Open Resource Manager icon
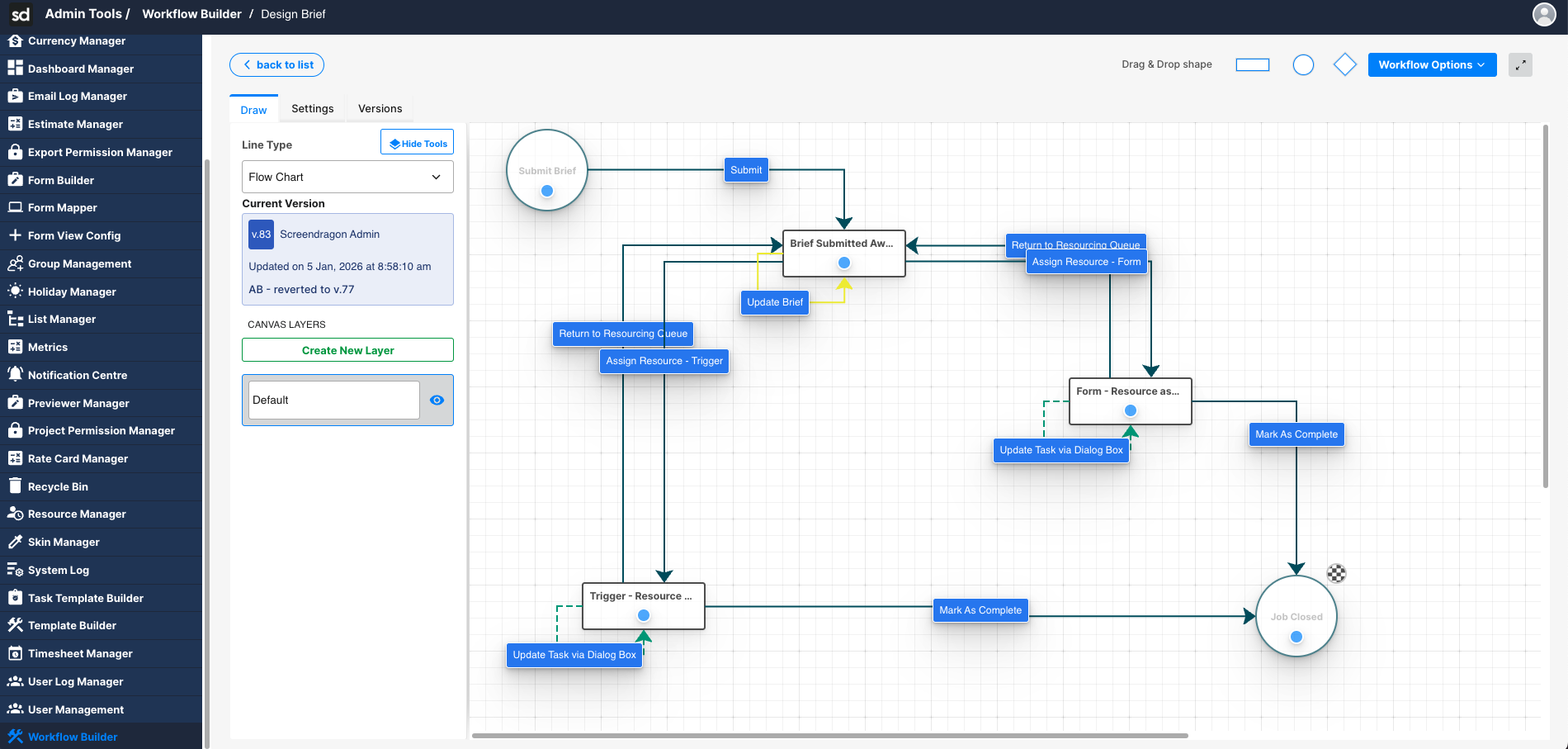This screenshot has width=1568, height=749. coord(15,514)
